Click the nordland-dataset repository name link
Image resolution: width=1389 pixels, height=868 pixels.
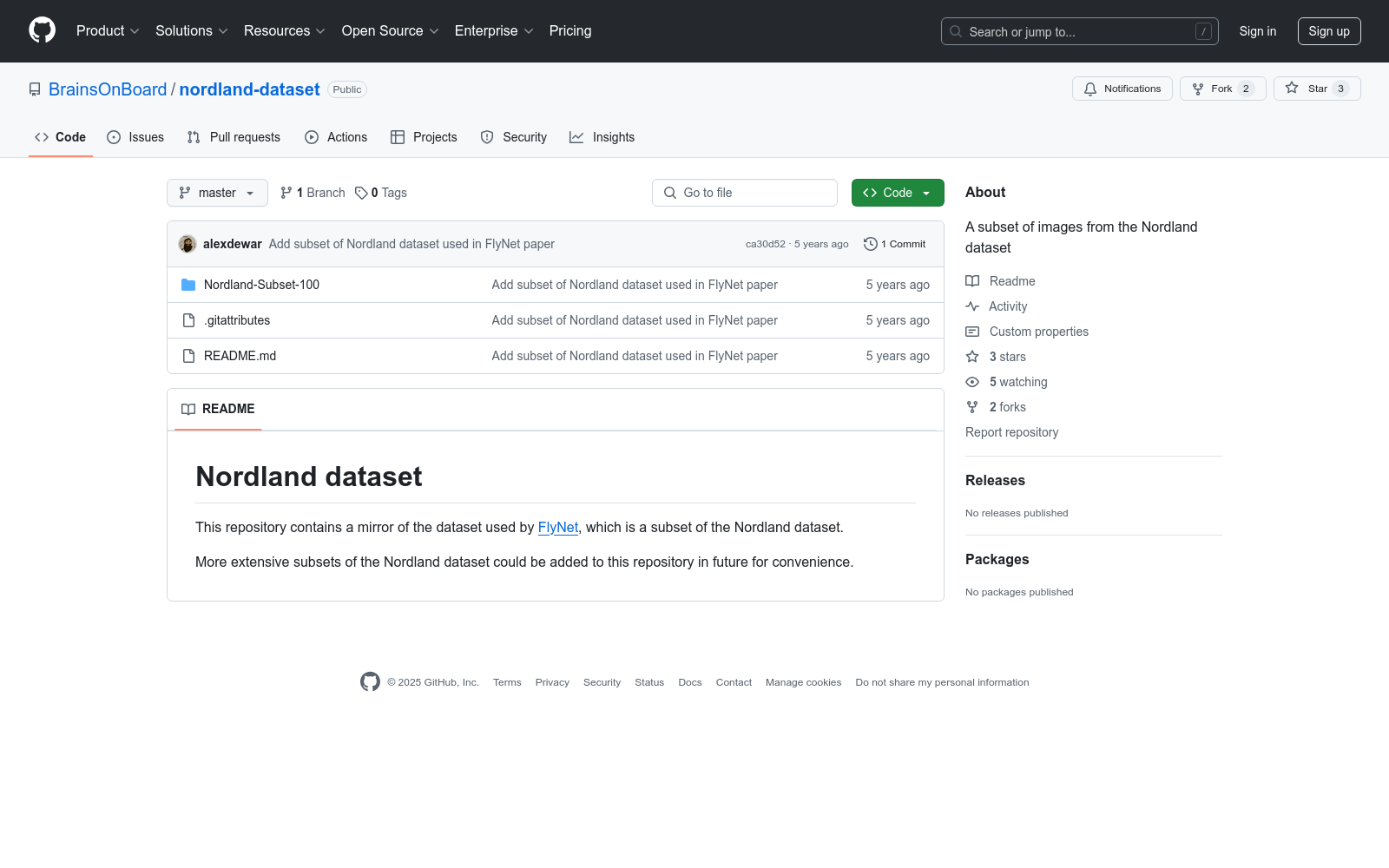pyautogui.click(x=249, y=89)
